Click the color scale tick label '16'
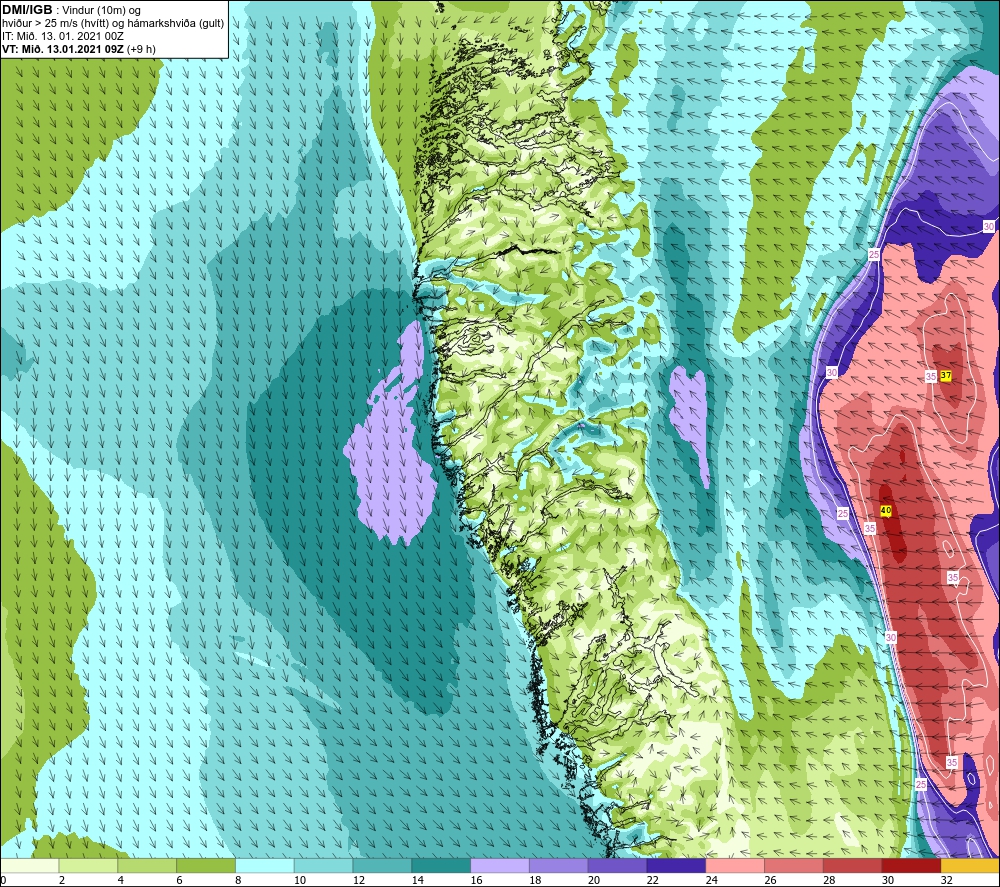Image resolution: width=1000 pixels, height=887 pixels. (476, 881)
